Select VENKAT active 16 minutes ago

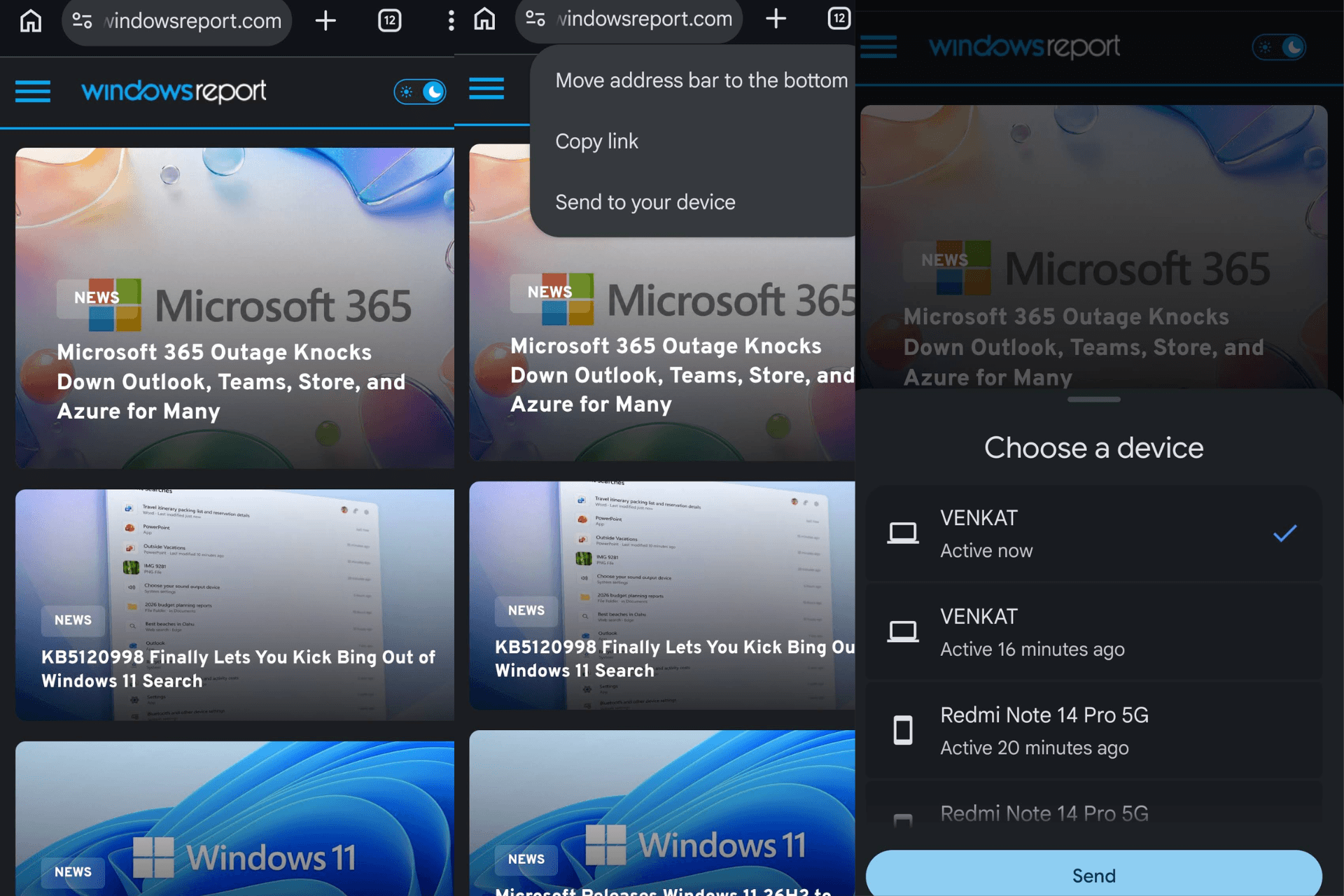(x=1094, y=632)
